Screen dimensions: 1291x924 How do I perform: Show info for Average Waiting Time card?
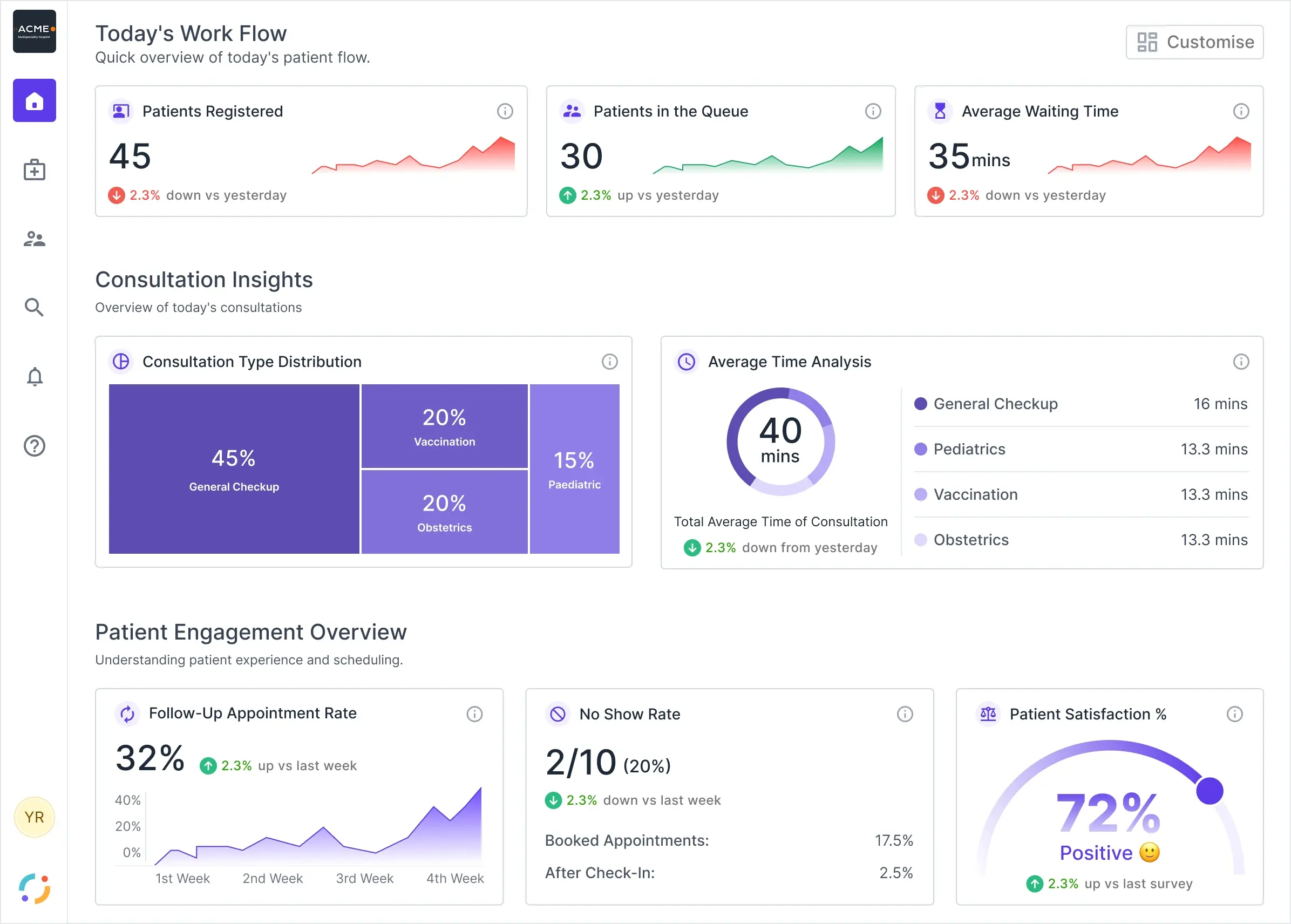(x=1241, y=111)
